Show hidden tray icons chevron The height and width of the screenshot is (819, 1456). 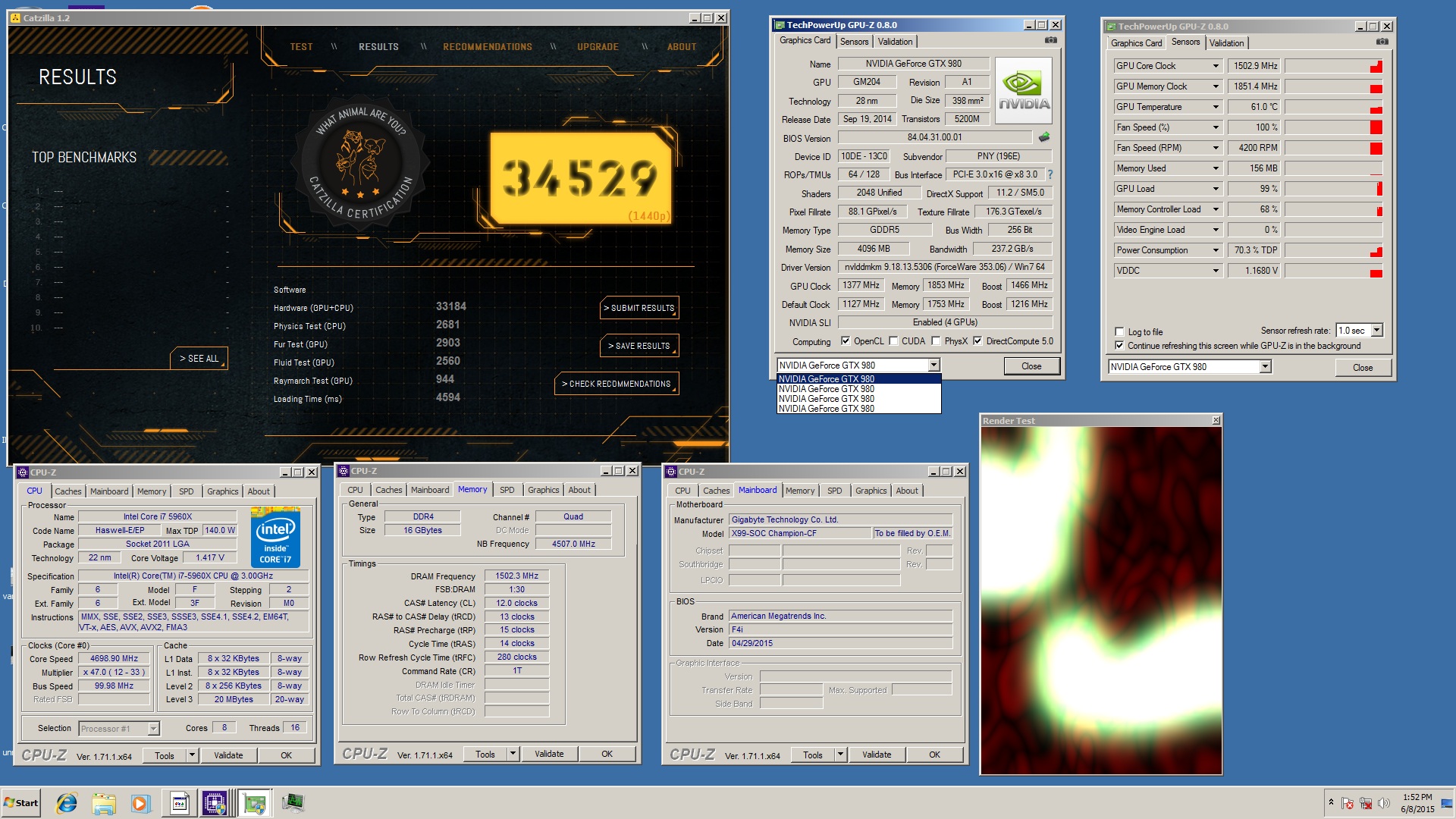[1330, 802]
